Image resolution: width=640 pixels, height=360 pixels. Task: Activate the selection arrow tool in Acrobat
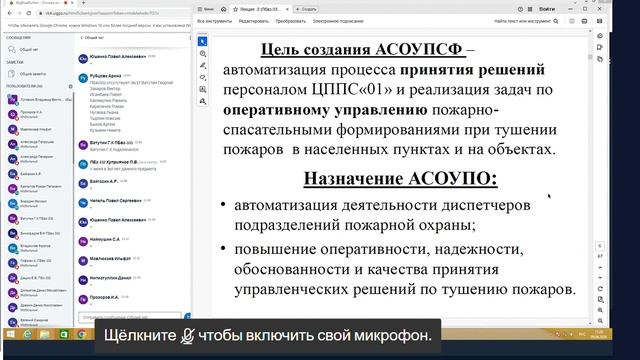(x=202, y=42)
